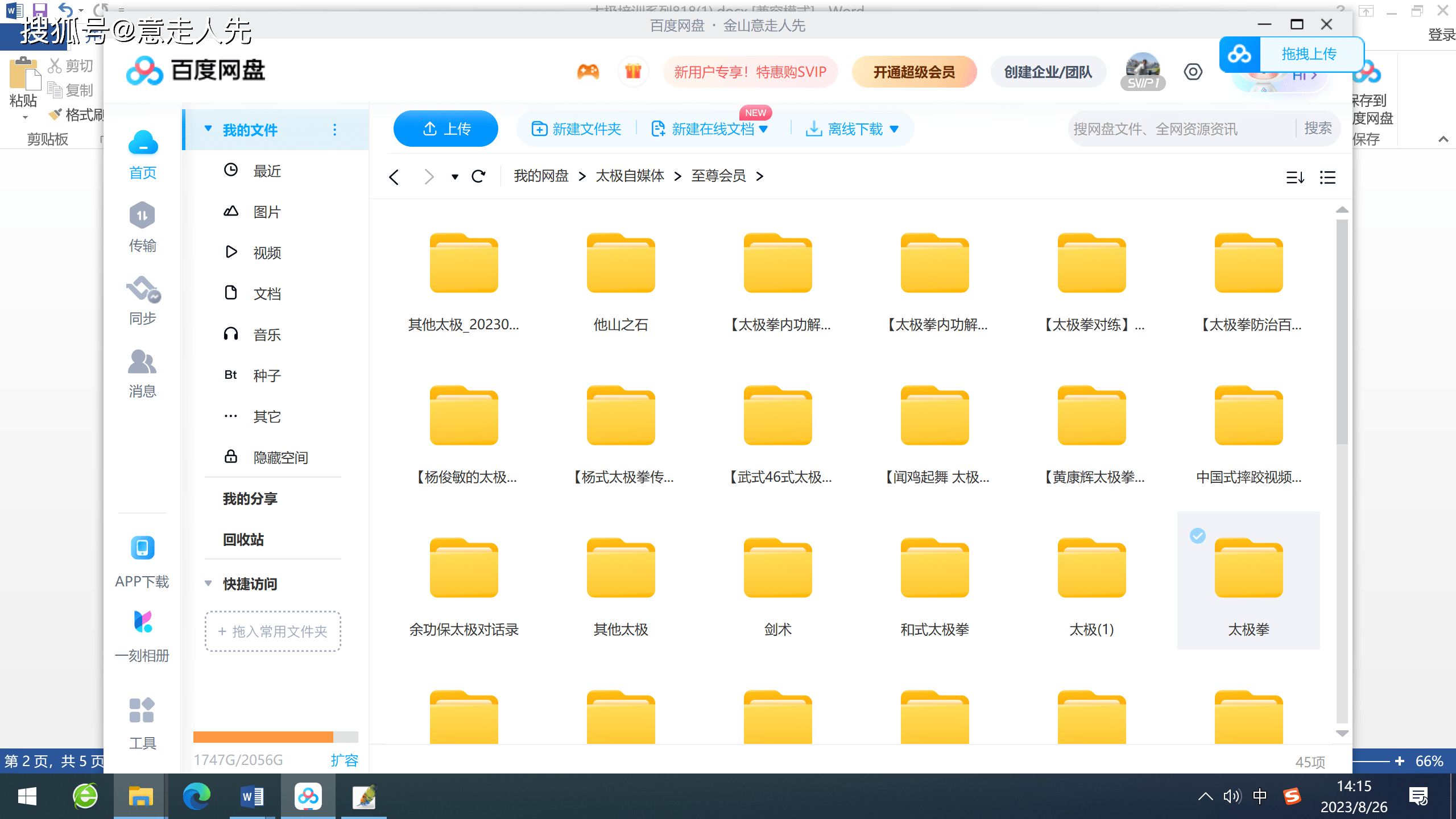
Task: Open Microsoft Edge from taskbar
Action: (x=196, y=796)
